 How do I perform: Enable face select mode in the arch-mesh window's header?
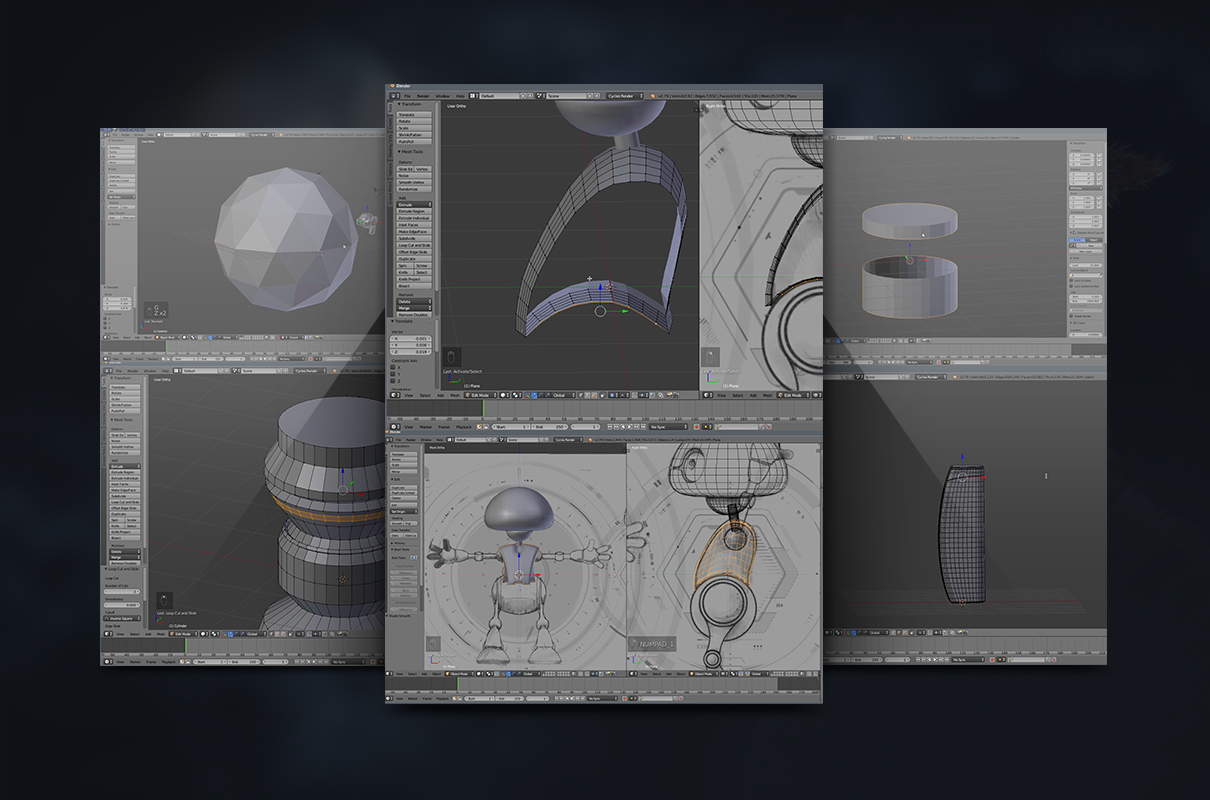click(x=594, y=395)
